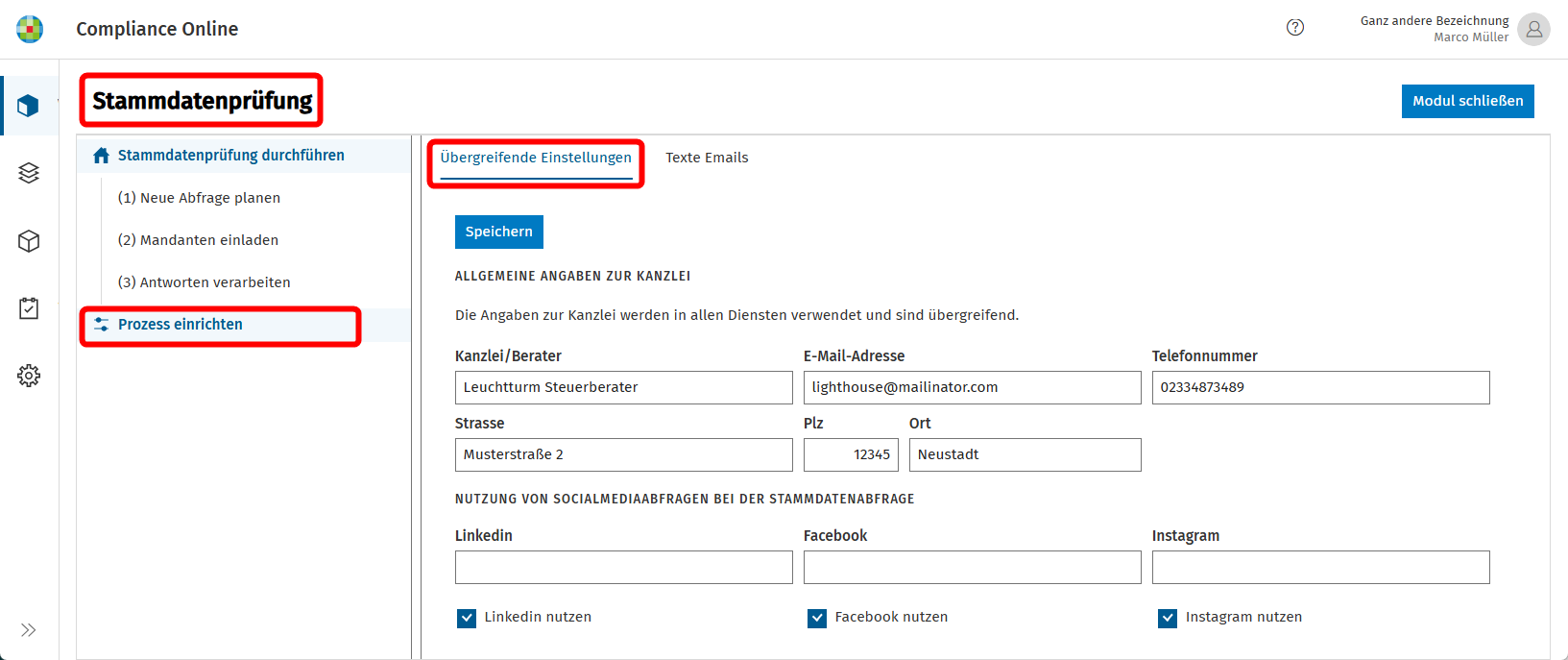This screenshot has width=1568, height=660.
Task: Focus the Telefonnummer input field
Action: point(1321,387)
